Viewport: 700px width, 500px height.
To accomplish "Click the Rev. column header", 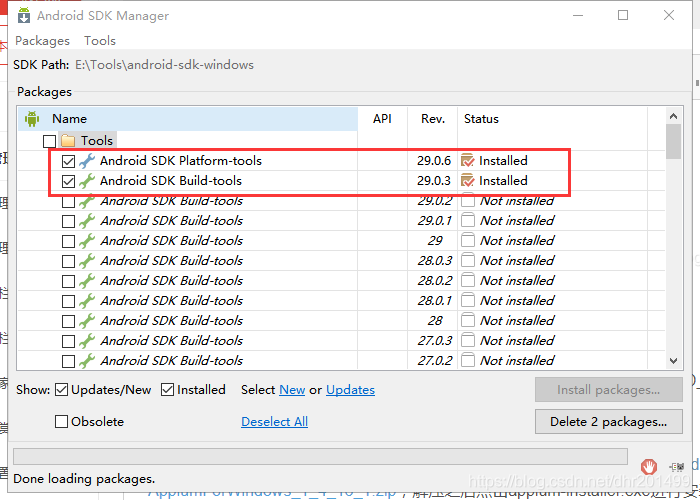I will point(433,119).
